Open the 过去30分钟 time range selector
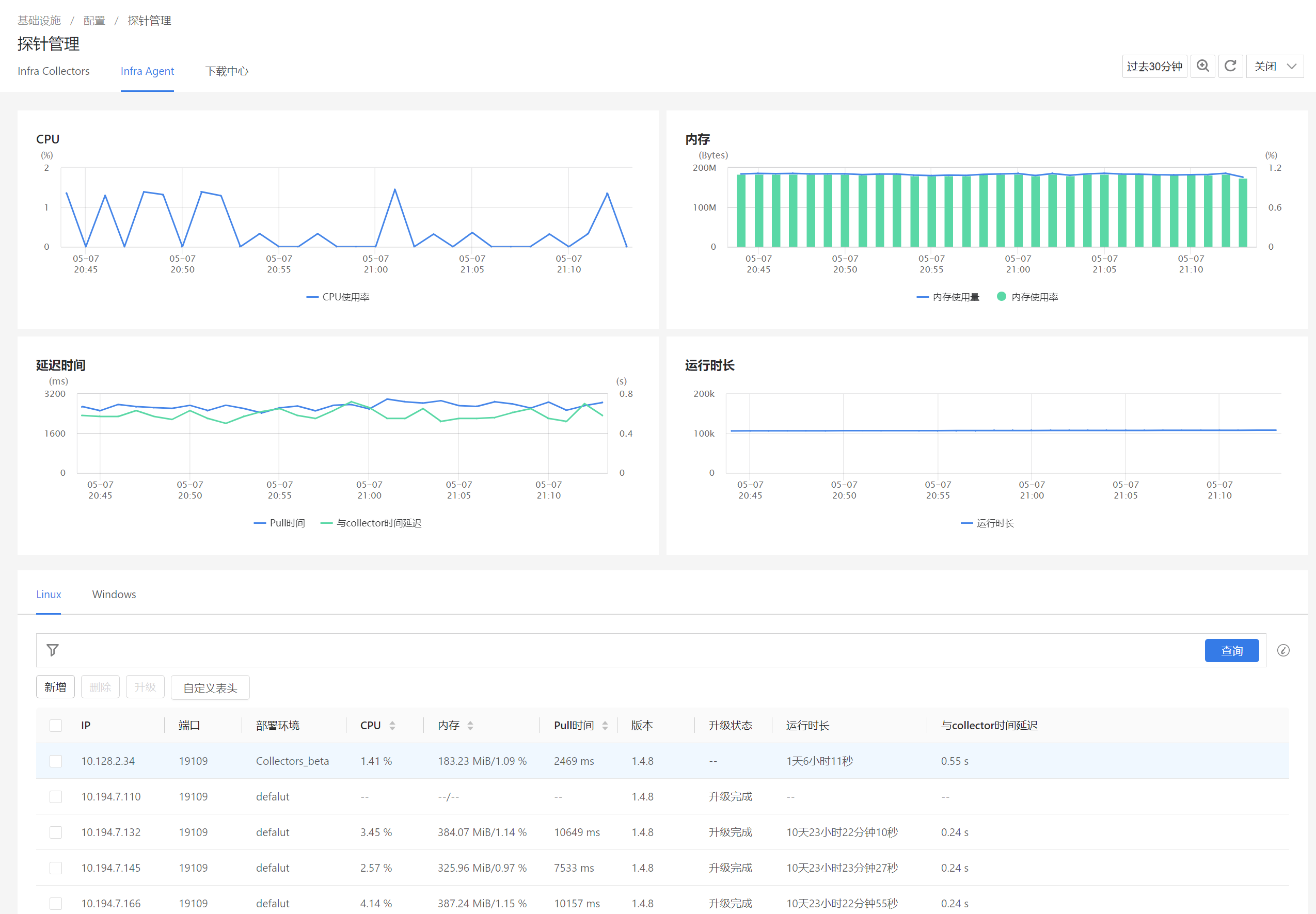The width and height of the screenshot is (1316, 914). (x=1154, y=67)
